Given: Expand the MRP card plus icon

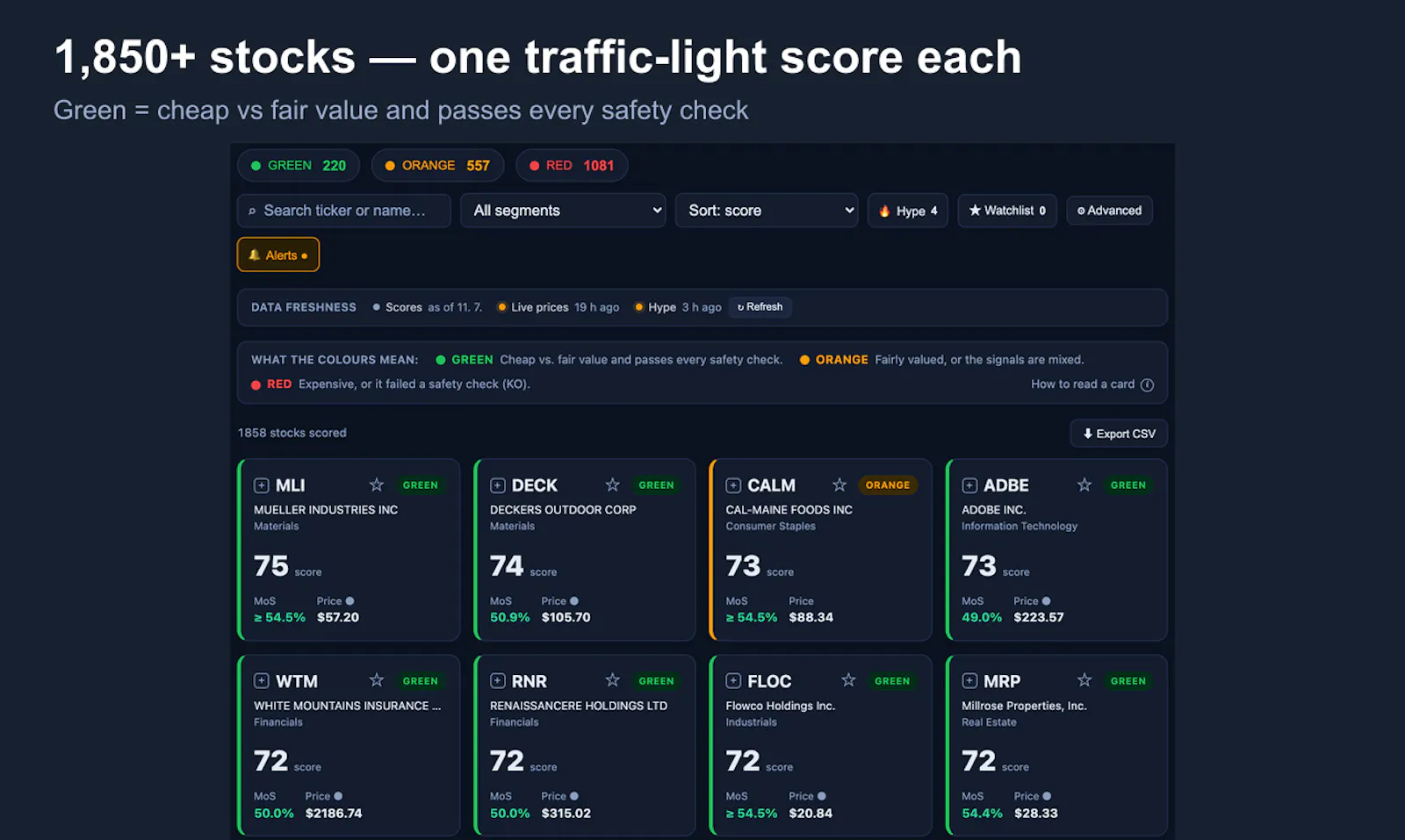Looking at the screenshot, I should pos(969,681).
